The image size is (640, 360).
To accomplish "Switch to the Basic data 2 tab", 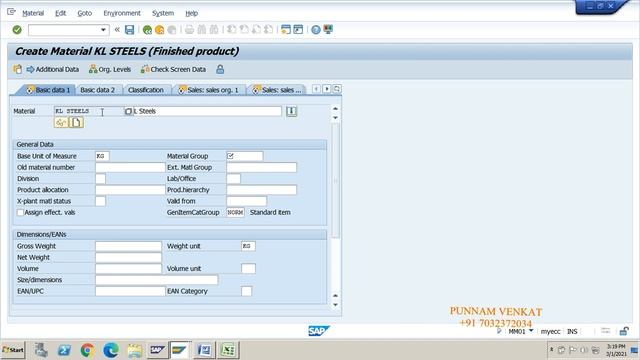I will click(x=98, y=90).
